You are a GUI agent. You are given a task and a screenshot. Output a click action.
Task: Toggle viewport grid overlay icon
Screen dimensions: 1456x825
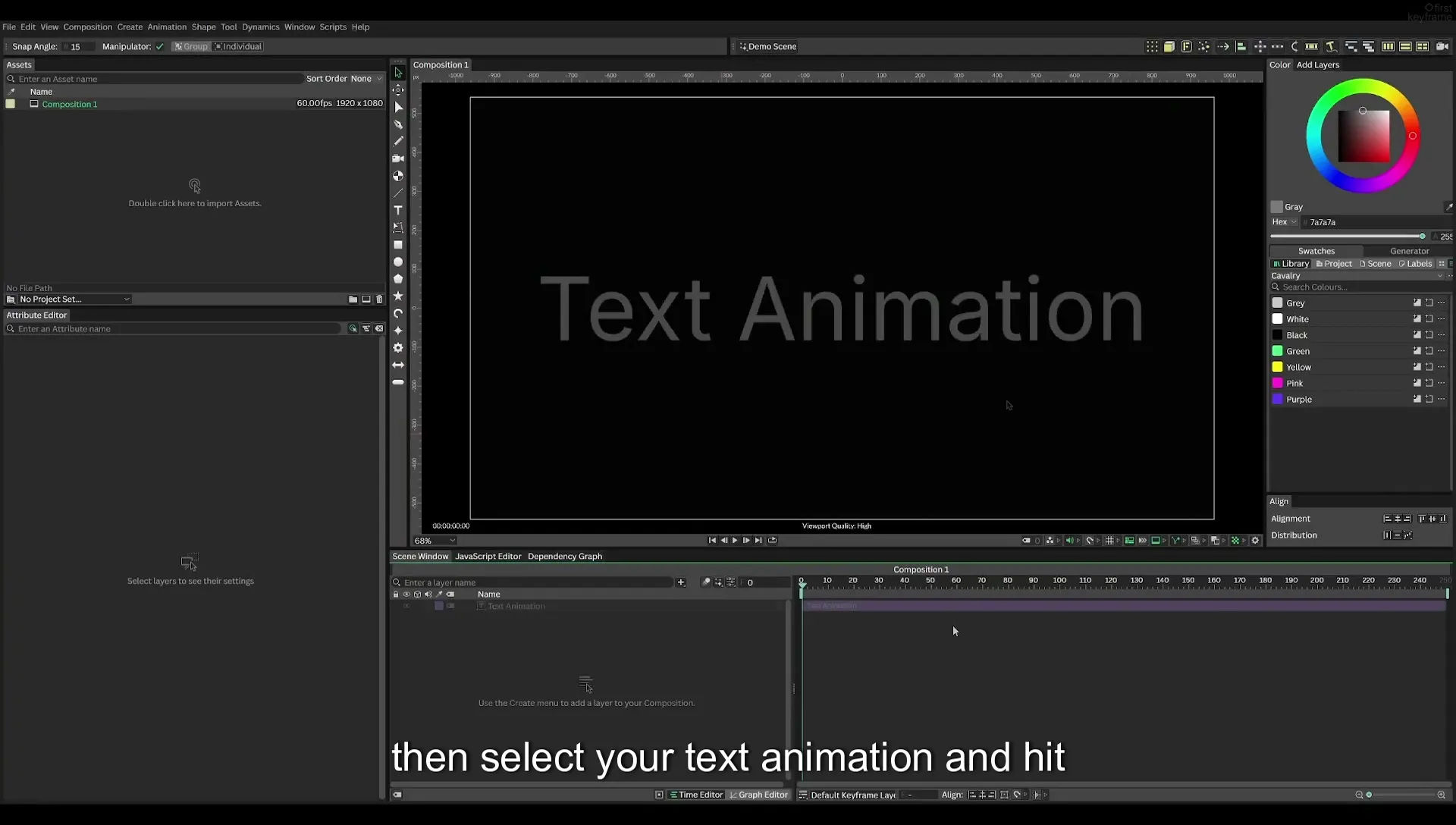(1109, 541)
